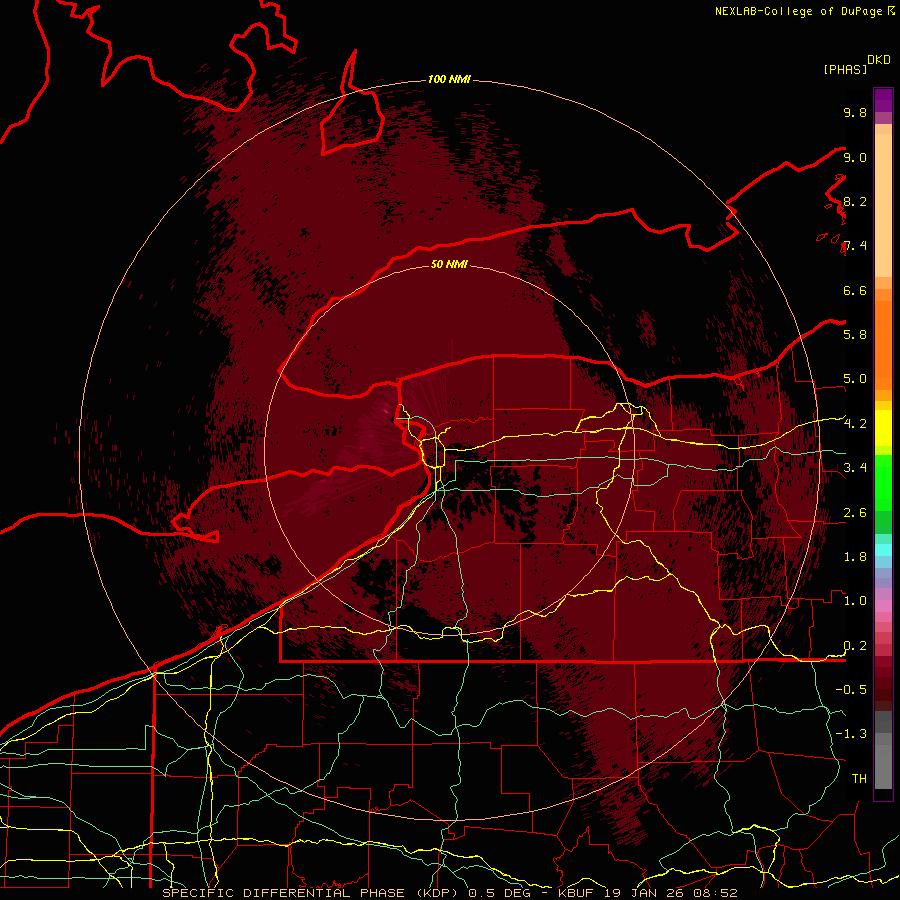Click the 0.2 value on the color scale
This screenshot has width=900, height=900.
pyautogui.click(x=855, y=646)
